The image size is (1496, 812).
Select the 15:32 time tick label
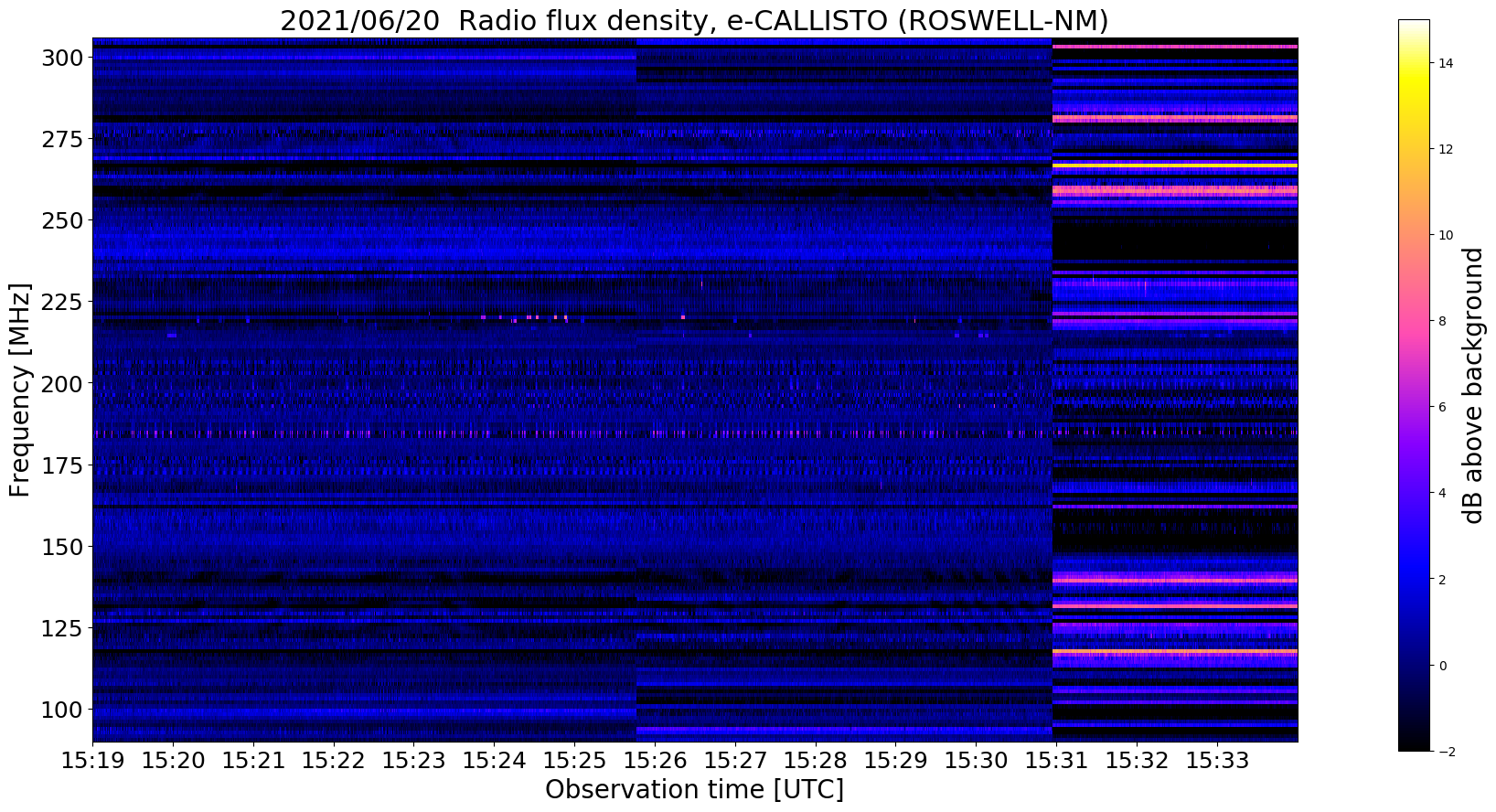(1137, 761)
